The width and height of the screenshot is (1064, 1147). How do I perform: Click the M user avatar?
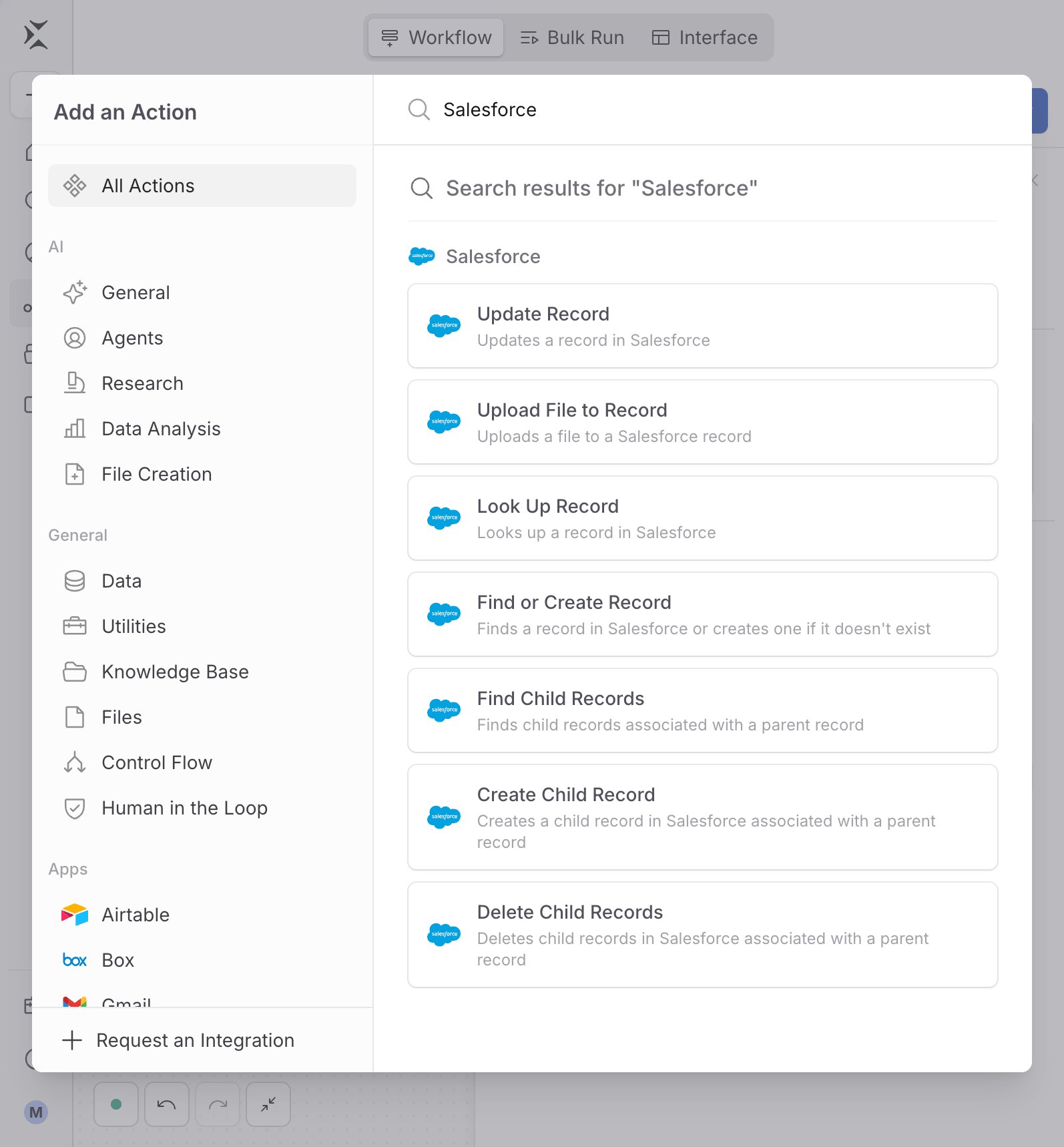(36, 1112)
